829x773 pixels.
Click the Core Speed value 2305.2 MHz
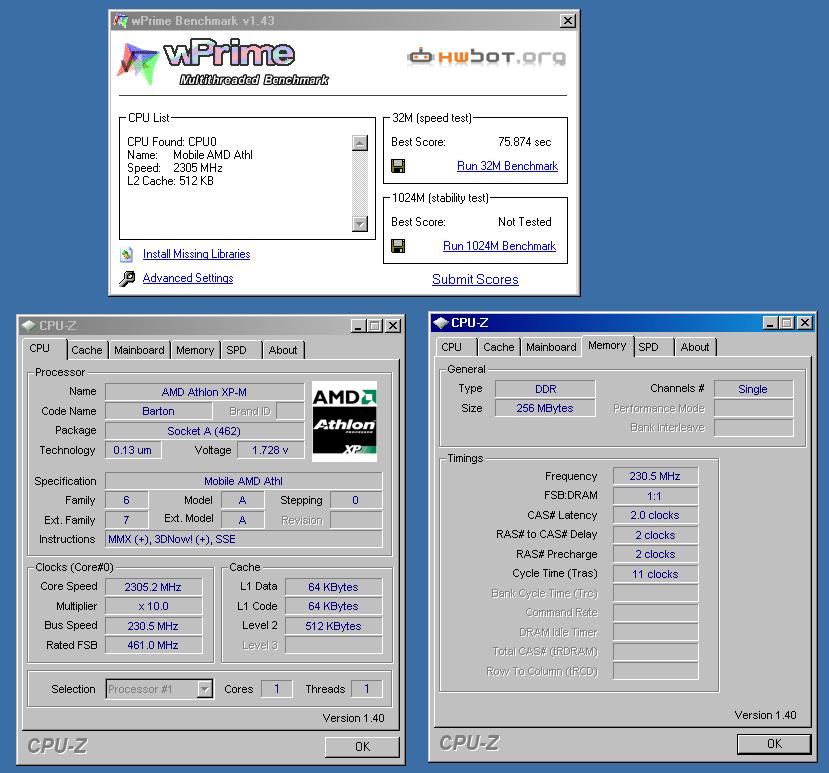coord(153,587)
